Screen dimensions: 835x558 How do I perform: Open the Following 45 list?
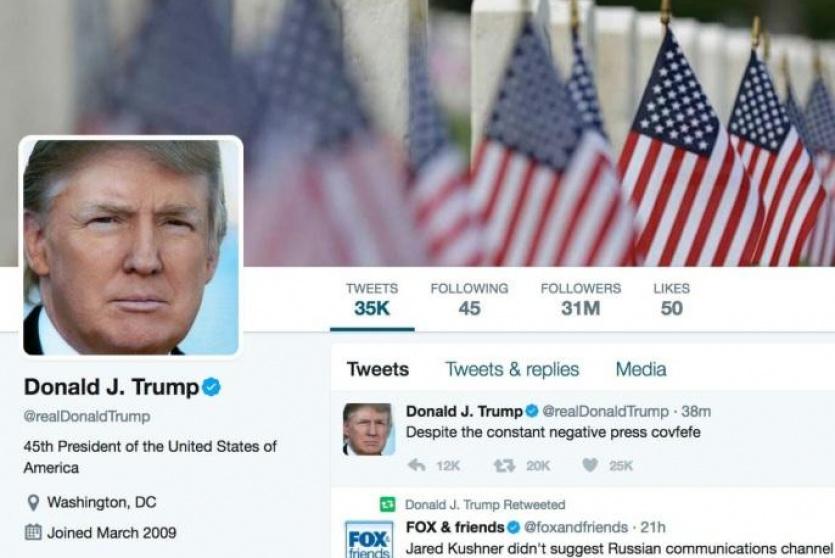(469, 300)
